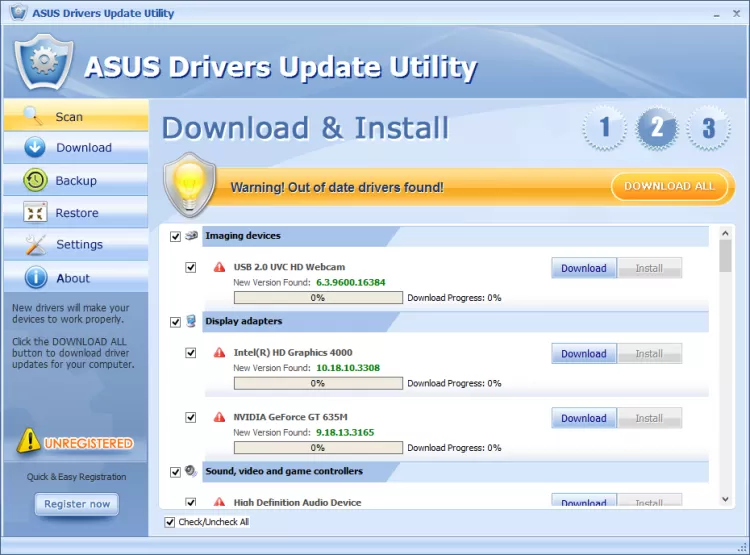
Task: Click step 1 badge
Action: tap(605, 128)
